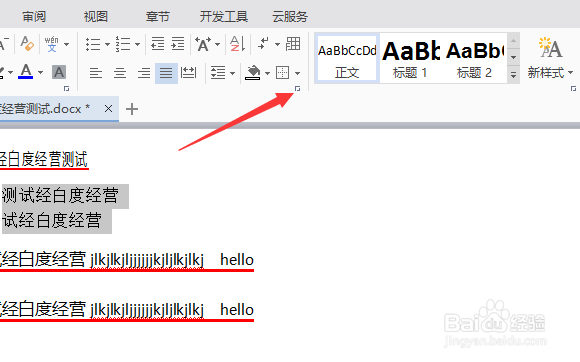Apply the 标题 2 style
The height and width of the screenshot is (362, 580).
click(475, 58)
